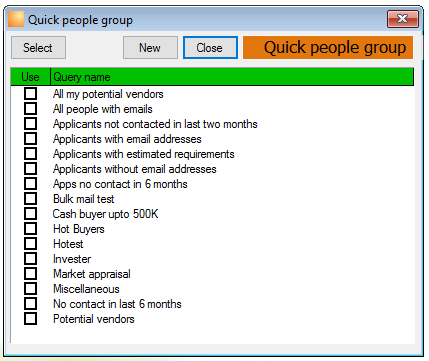Click 'Applicants with estimated requirements' text
The height and width of the screenshot is (361, 429).
point(144,154)
